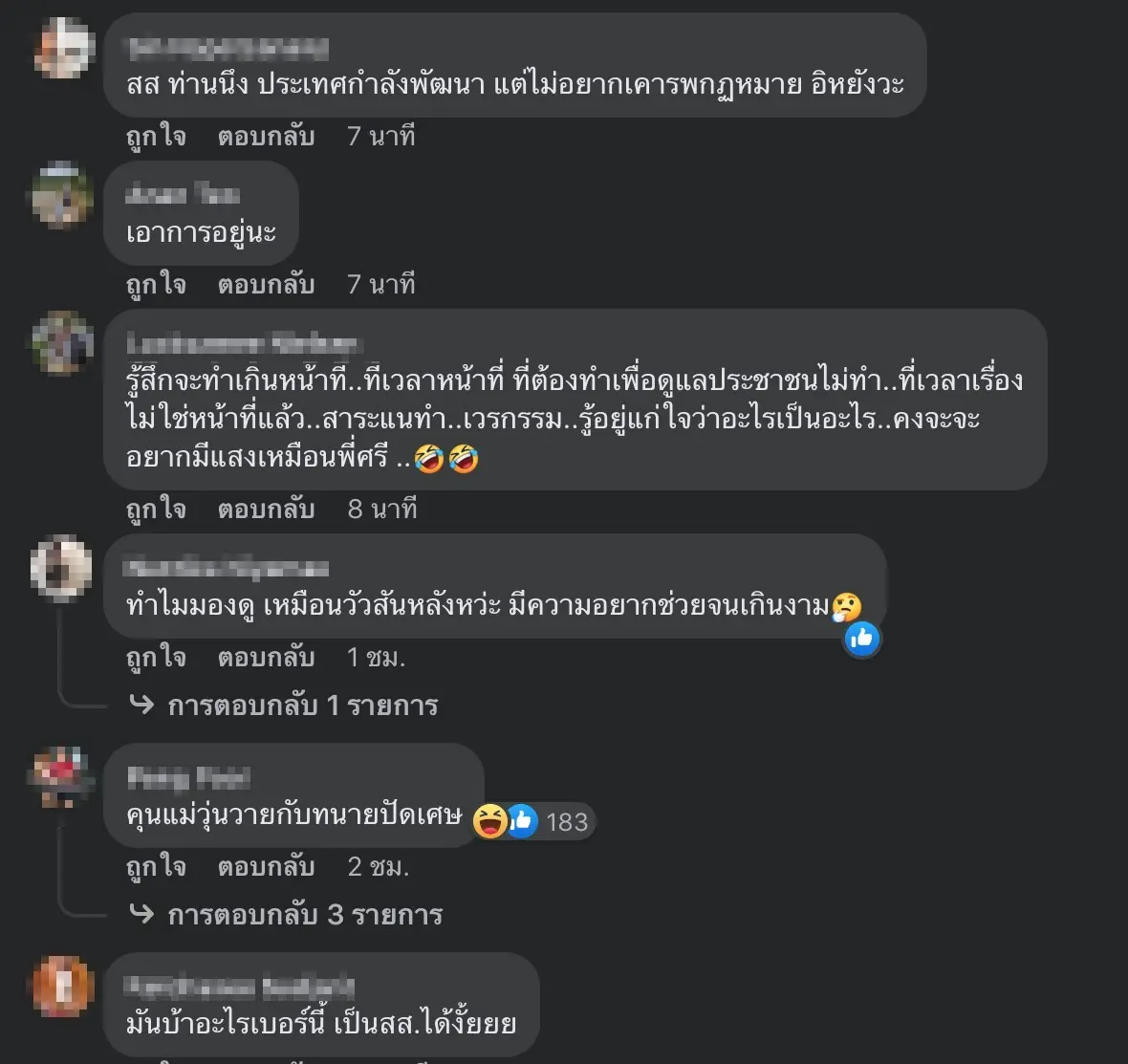The width and height of the screenshot is (1128, 1064).
Task: Open the avatar of the มันบ้าอะไรเบอร์นี้ commenter
Action: click(62, 987)
